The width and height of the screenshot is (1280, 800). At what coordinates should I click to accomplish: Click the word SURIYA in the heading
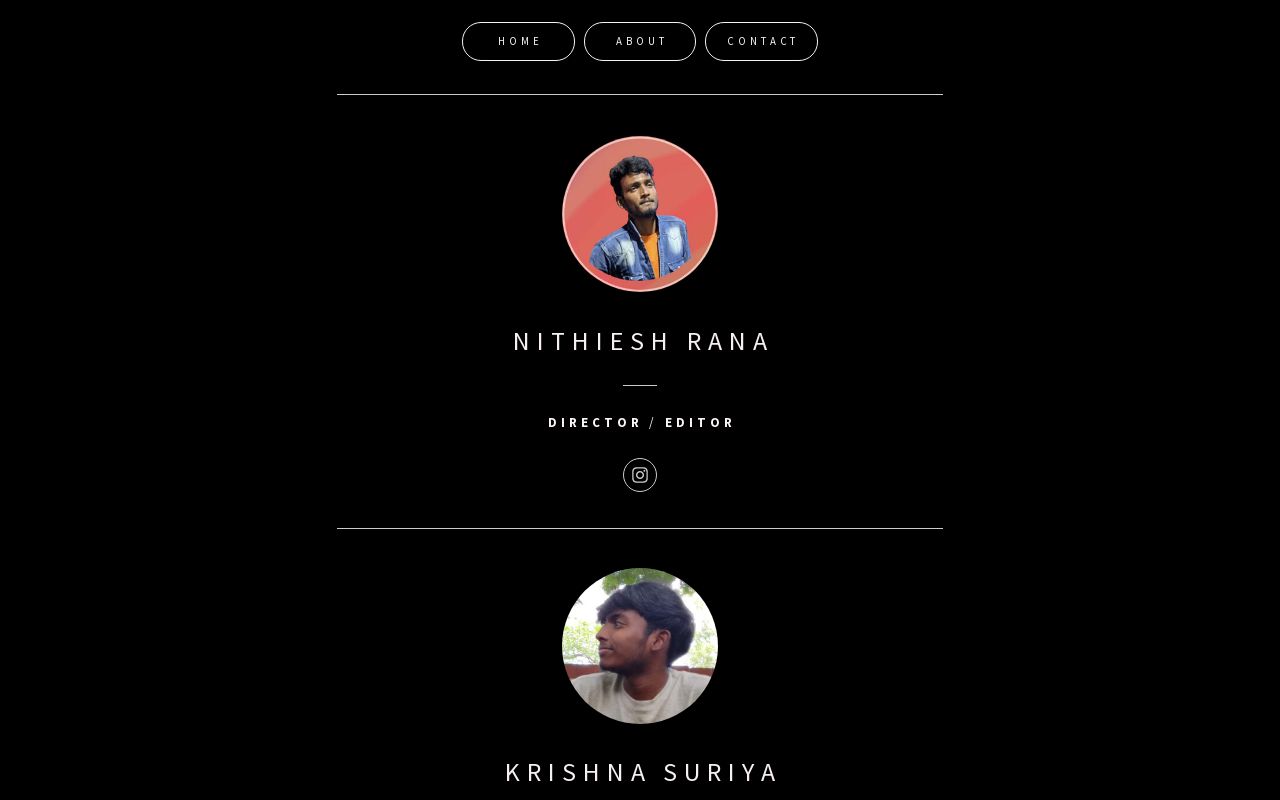[721, 772]
